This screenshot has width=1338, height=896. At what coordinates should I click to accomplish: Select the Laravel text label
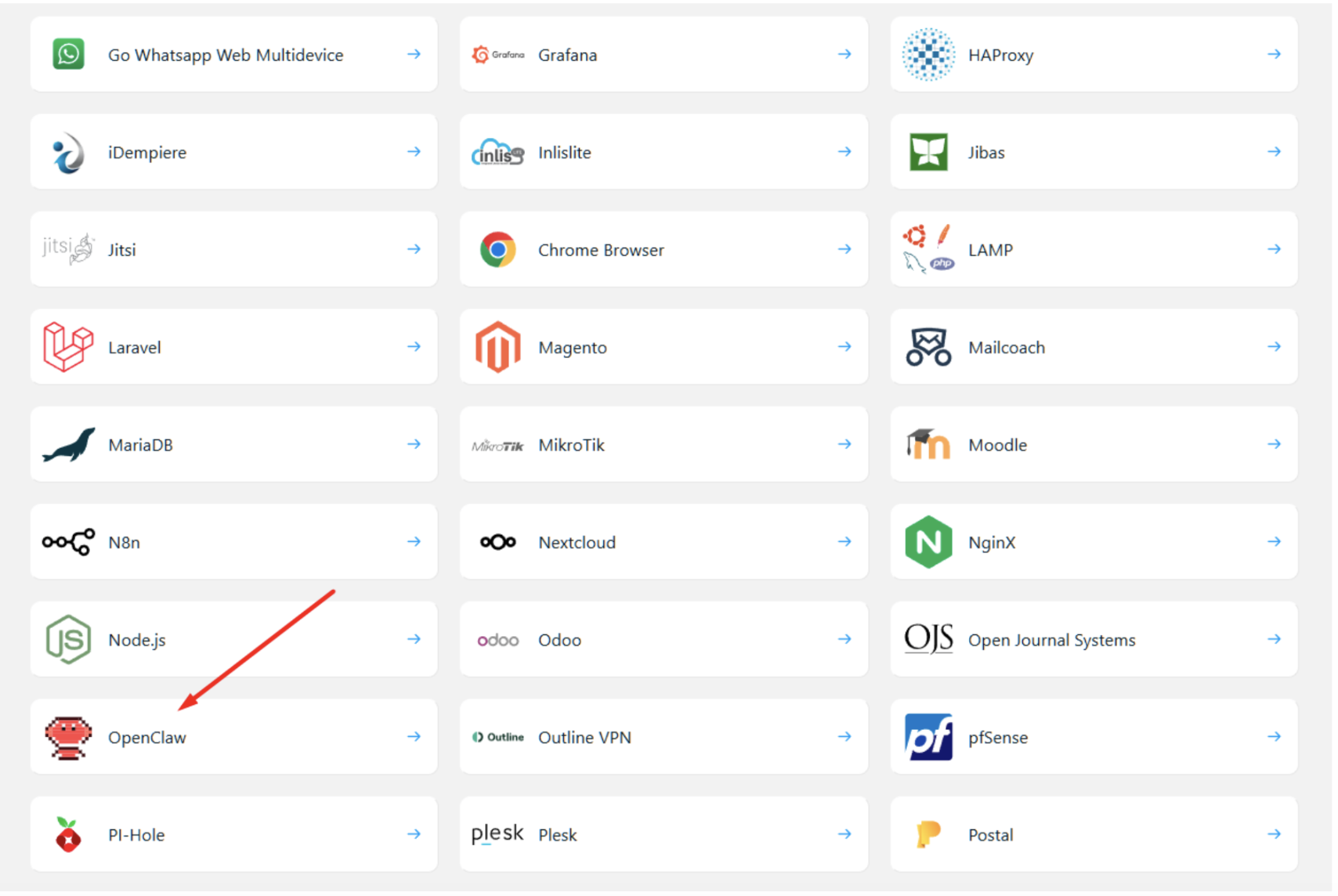tap(134, 348)
